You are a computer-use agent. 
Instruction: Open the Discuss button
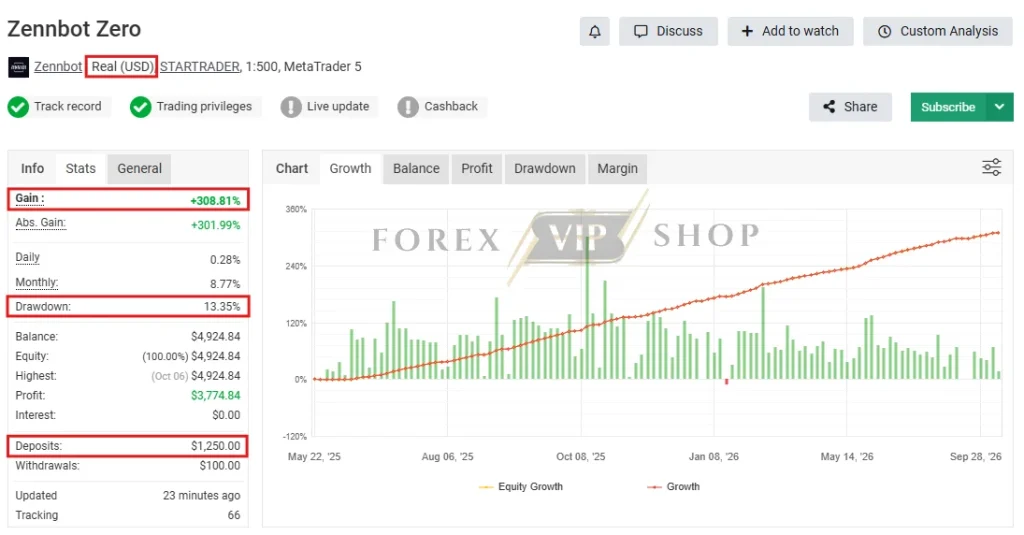668,31
